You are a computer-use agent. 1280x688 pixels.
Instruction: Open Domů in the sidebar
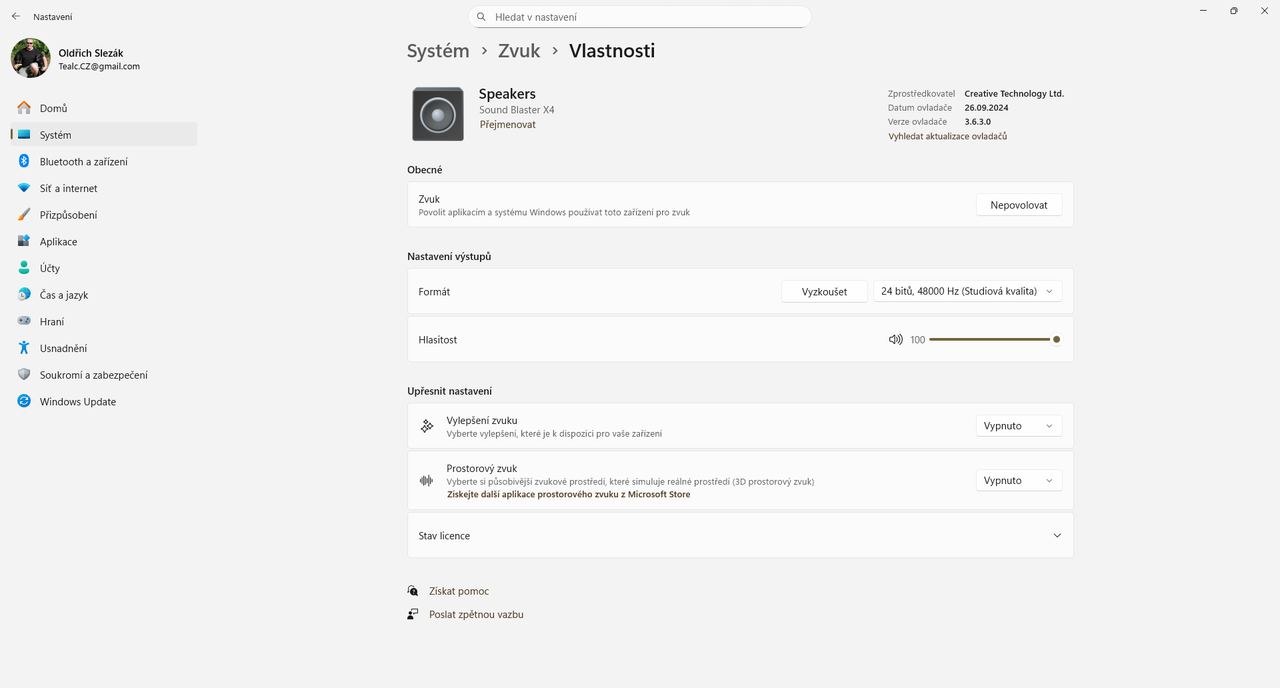tap(104, 108)
